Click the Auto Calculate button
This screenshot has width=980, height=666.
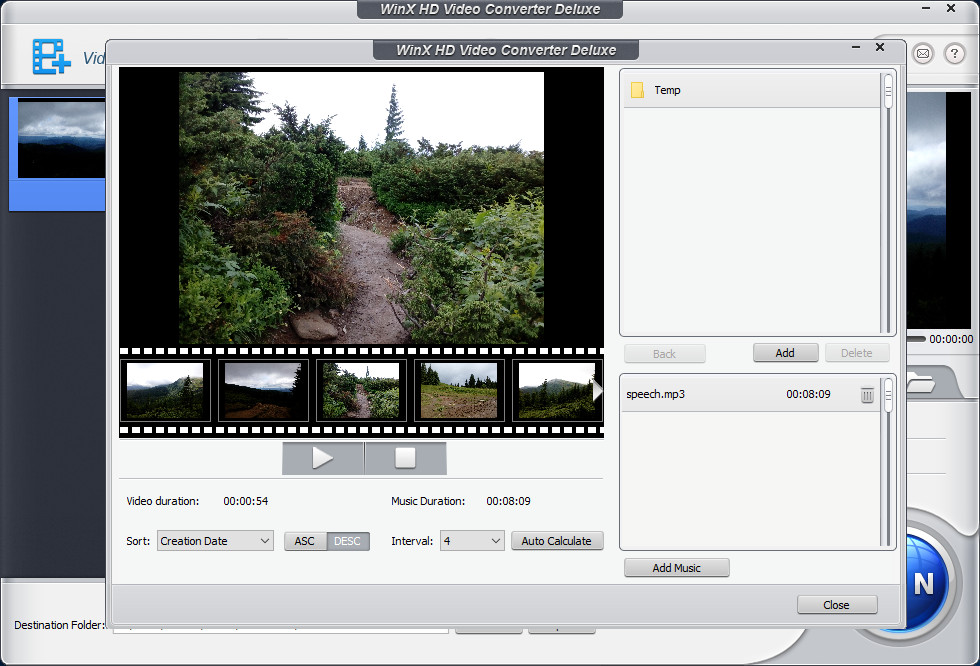pyautogui.click(x=557, y=541)
